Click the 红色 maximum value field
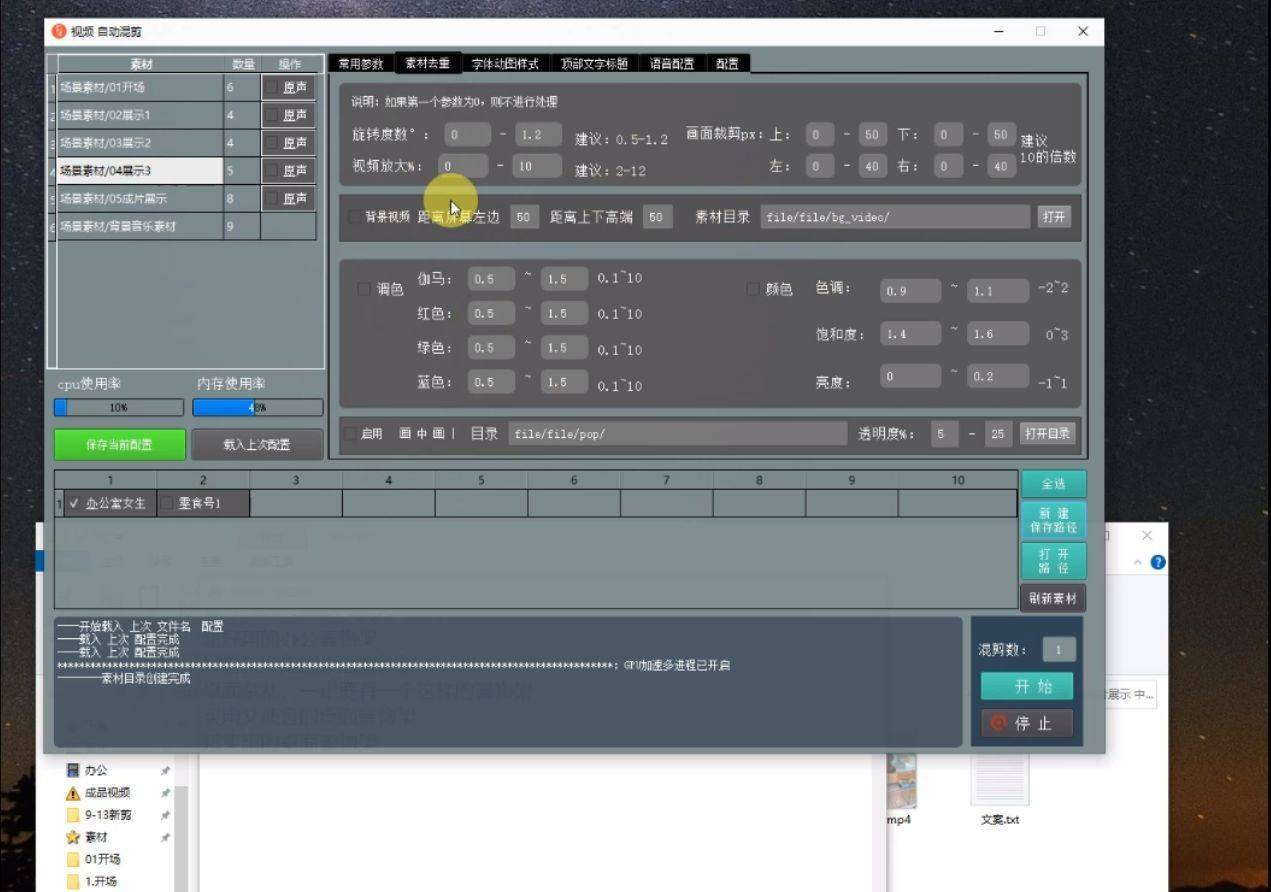Screen dimensions: 1271x892 [x=564, y=313]
